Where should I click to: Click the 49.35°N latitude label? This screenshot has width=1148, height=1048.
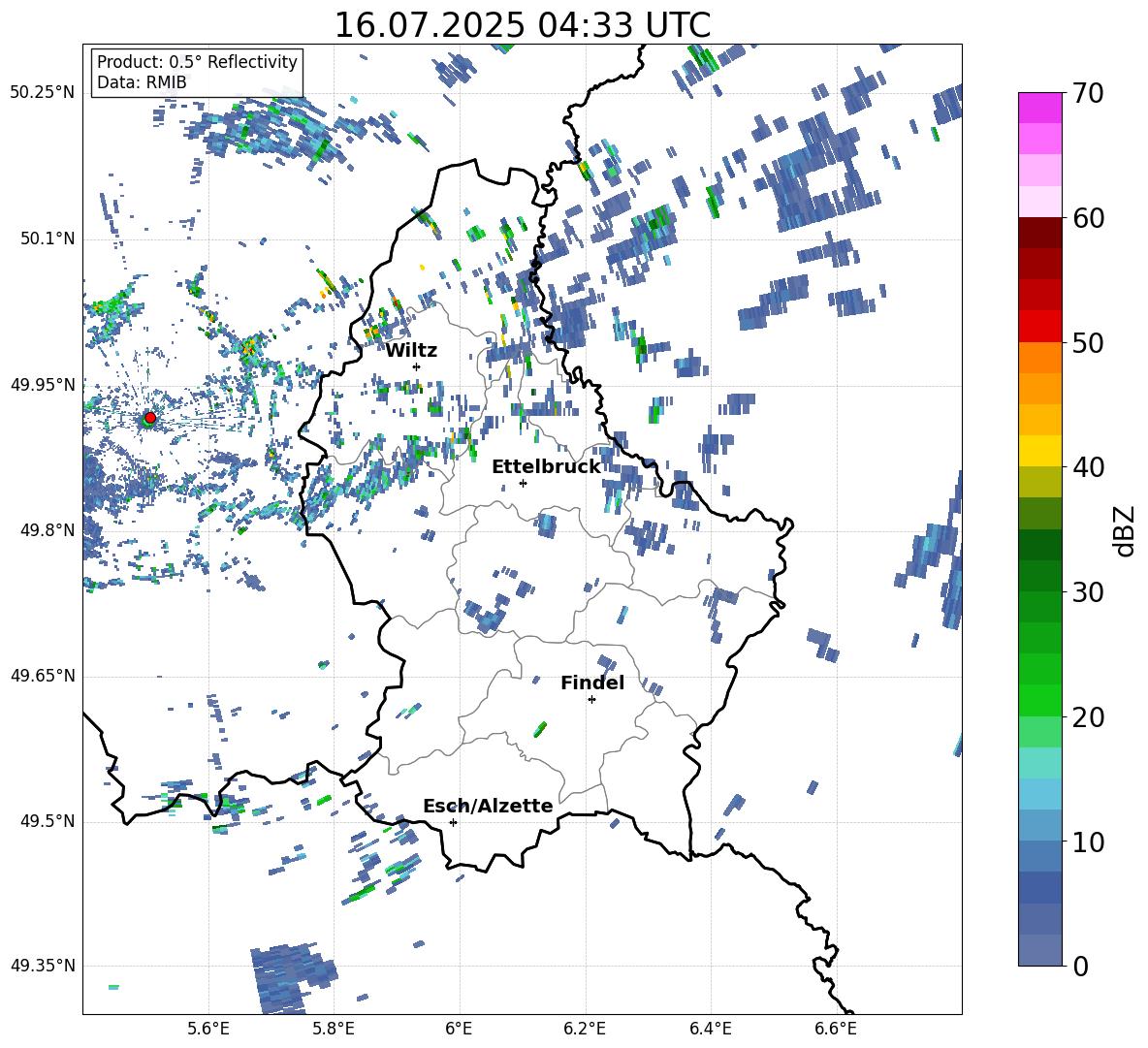43,966
